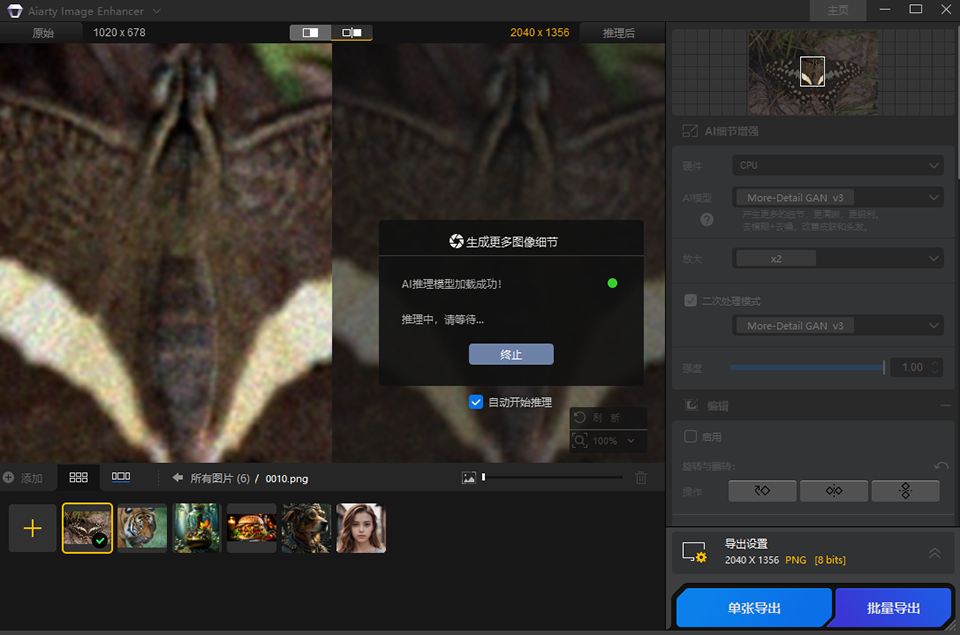Image resolution: width=960 pixels, height=635 pixels.
Task: Click the rotation reset undo arrow
Action: point(941,466)
